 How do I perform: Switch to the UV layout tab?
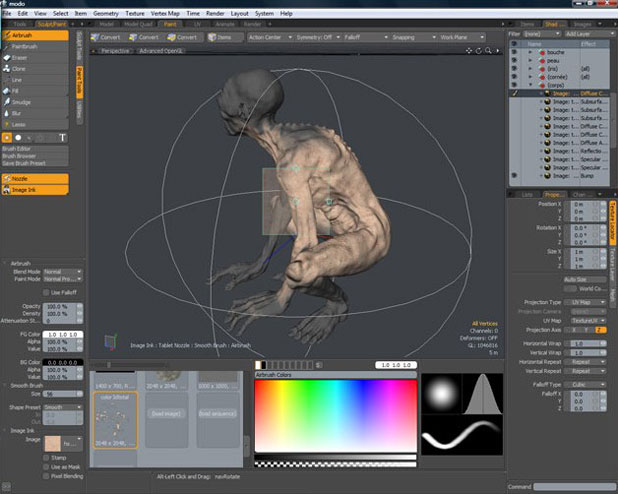click(x=197, y=23)
